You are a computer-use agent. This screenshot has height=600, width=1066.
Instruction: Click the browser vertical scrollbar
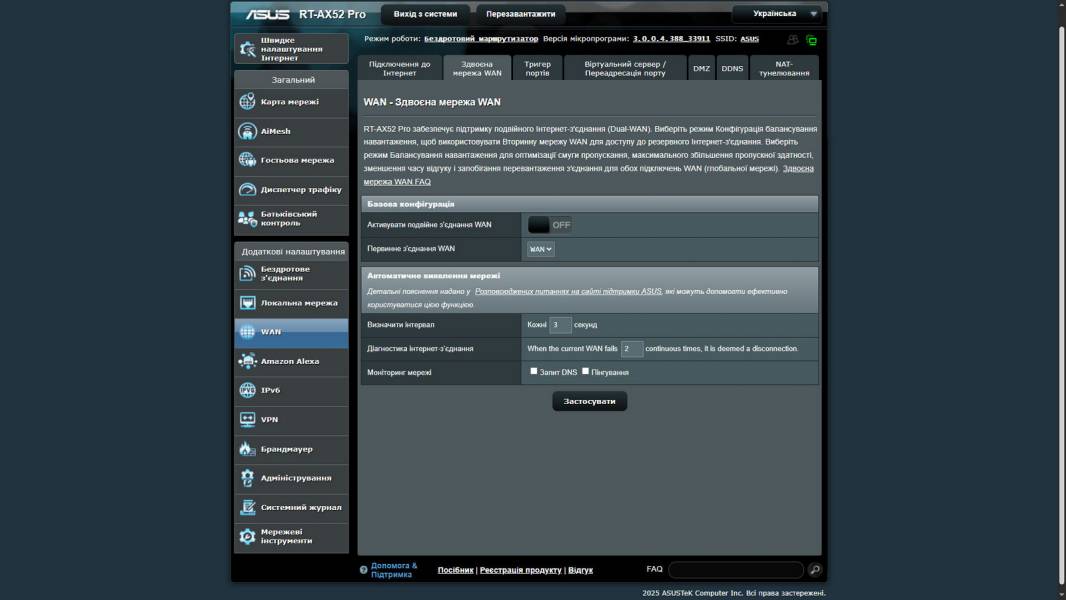(x=1061, y=300)
